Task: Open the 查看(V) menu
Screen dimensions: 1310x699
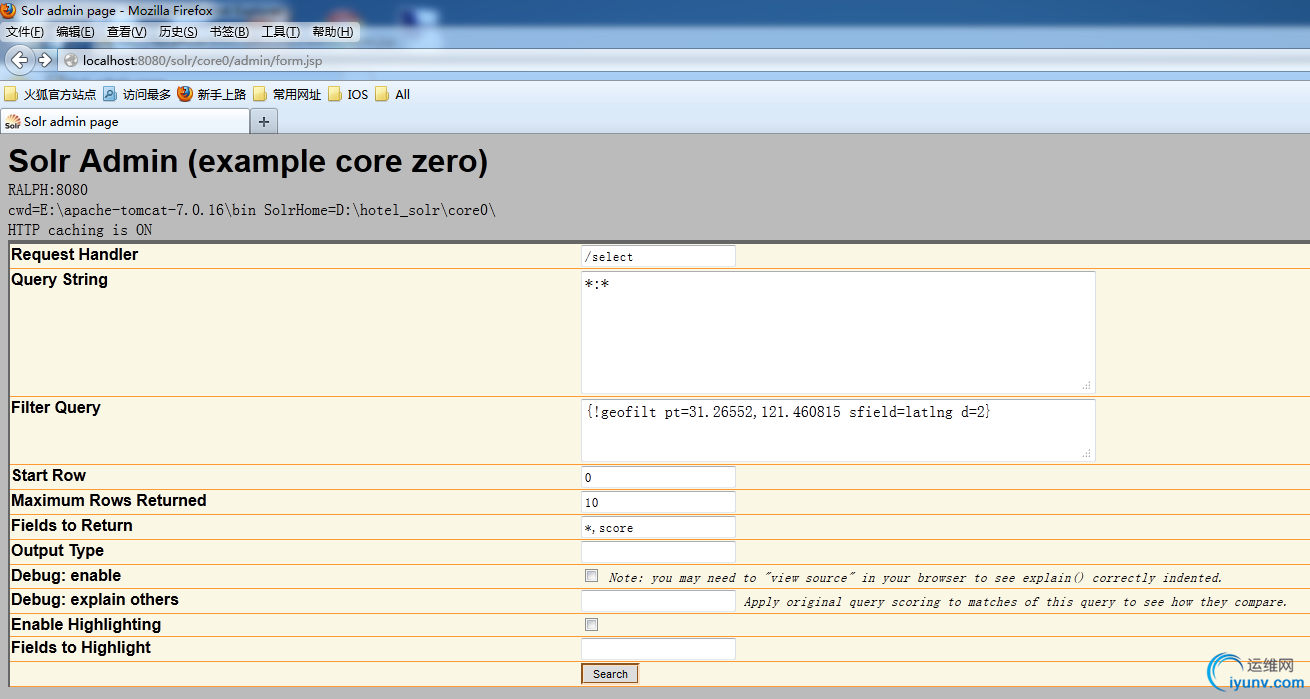Action: pos(127,32)
